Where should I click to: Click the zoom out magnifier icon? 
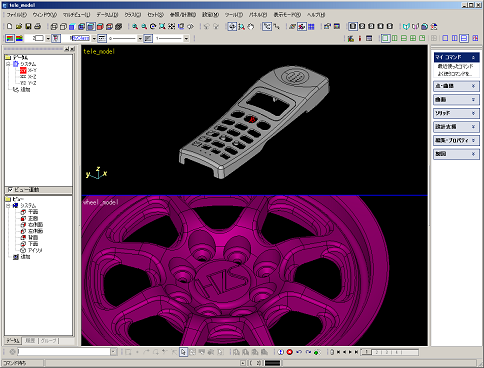click(144, 26)
